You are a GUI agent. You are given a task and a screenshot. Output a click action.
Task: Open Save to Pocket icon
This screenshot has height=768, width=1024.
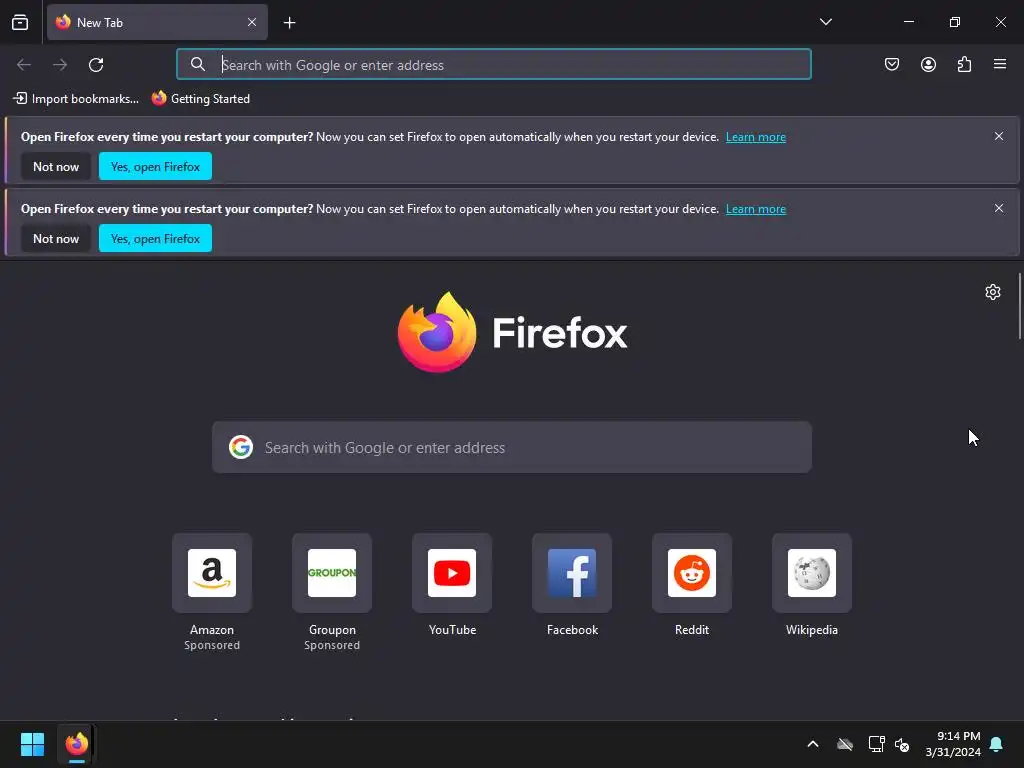coord(891,64)
